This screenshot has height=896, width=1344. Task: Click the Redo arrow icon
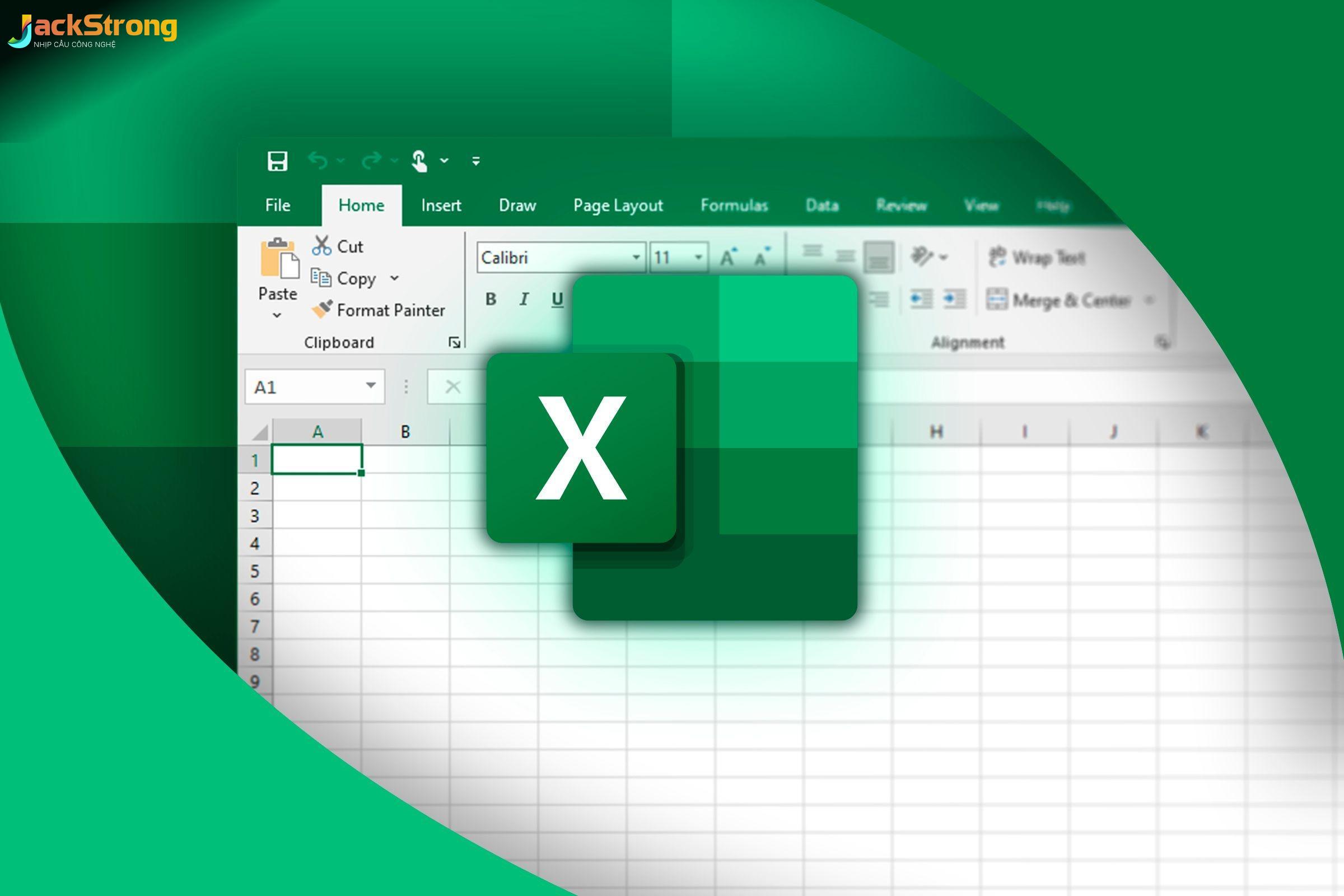tap(371, 161)
